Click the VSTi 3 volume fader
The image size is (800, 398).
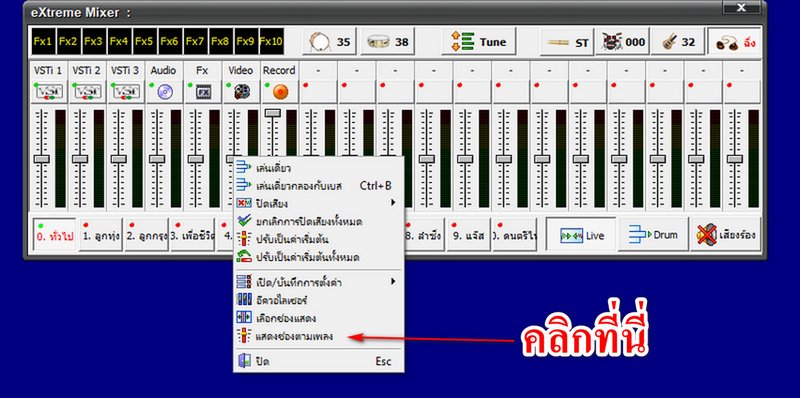click(x=118, y=159)
